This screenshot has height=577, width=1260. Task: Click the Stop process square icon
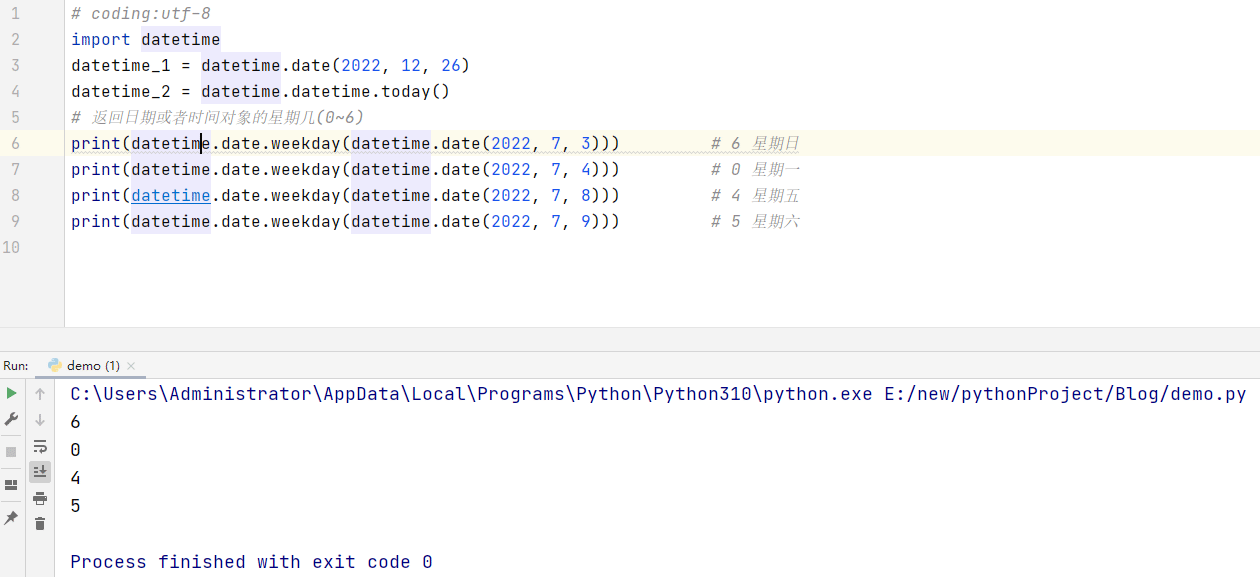coord(11,452)
